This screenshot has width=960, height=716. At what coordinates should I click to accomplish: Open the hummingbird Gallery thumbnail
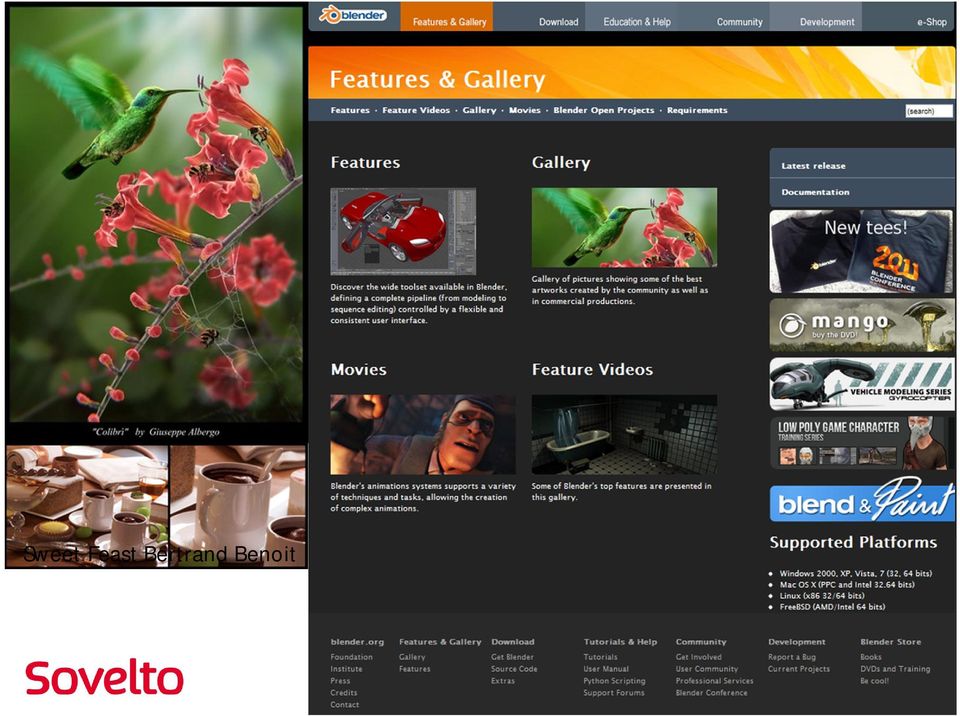(624, 227)
